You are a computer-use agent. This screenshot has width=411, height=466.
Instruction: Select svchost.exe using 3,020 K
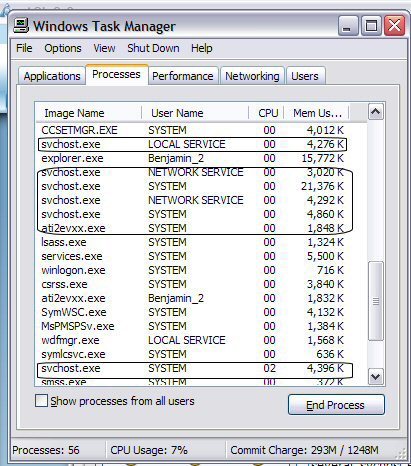[x=201, y=172]
